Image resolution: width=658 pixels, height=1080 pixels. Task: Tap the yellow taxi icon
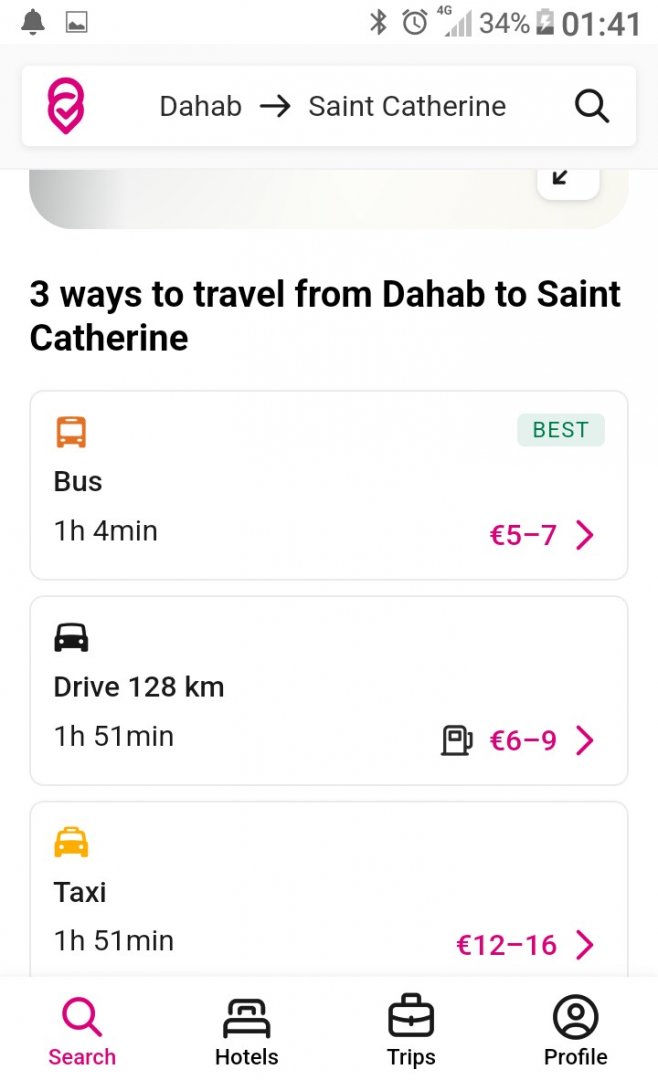(x=71, y=843)
